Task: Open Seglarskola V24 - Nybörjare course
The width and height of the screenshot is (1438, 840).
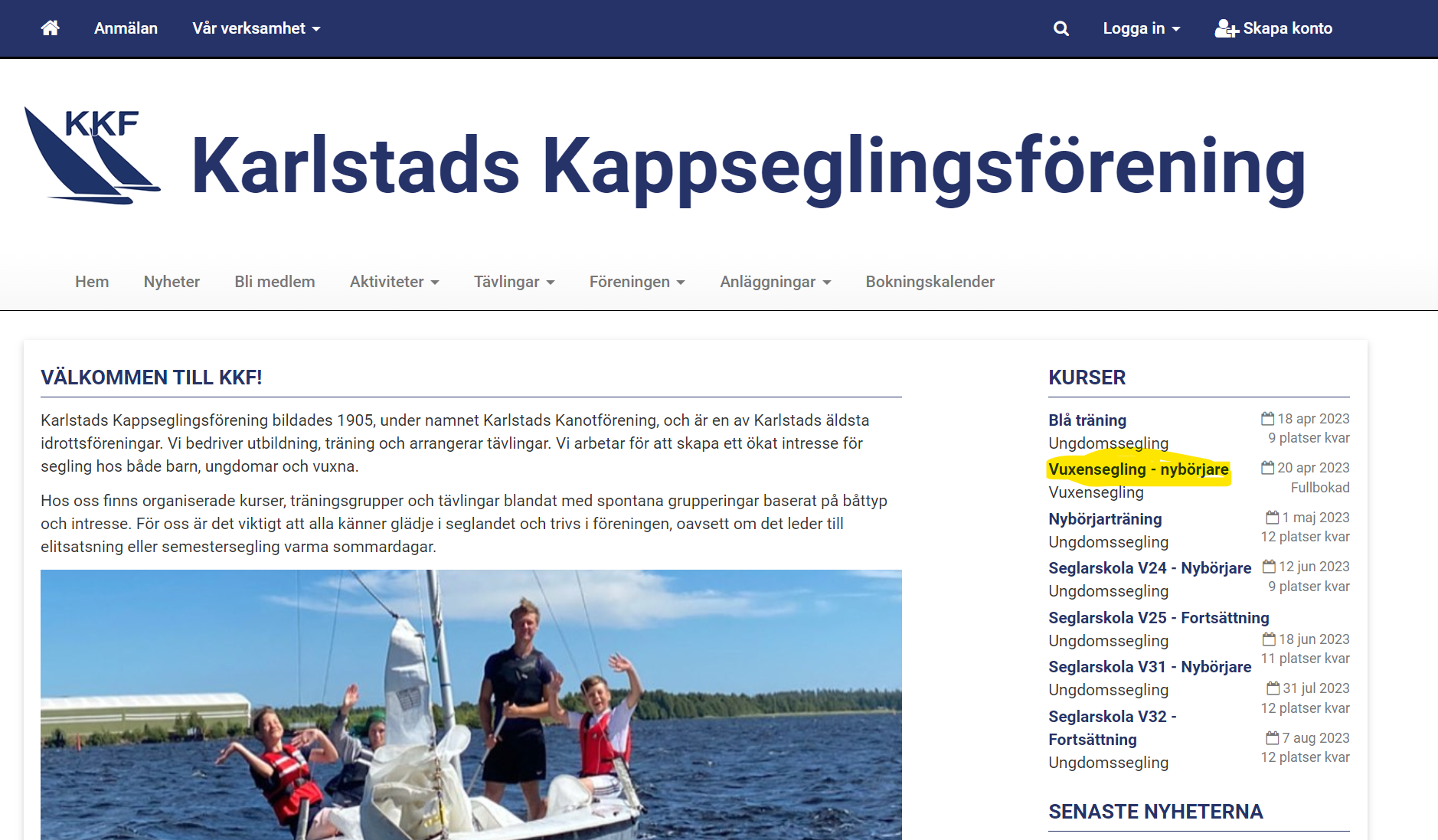Action: click(x=1150, y=568)
